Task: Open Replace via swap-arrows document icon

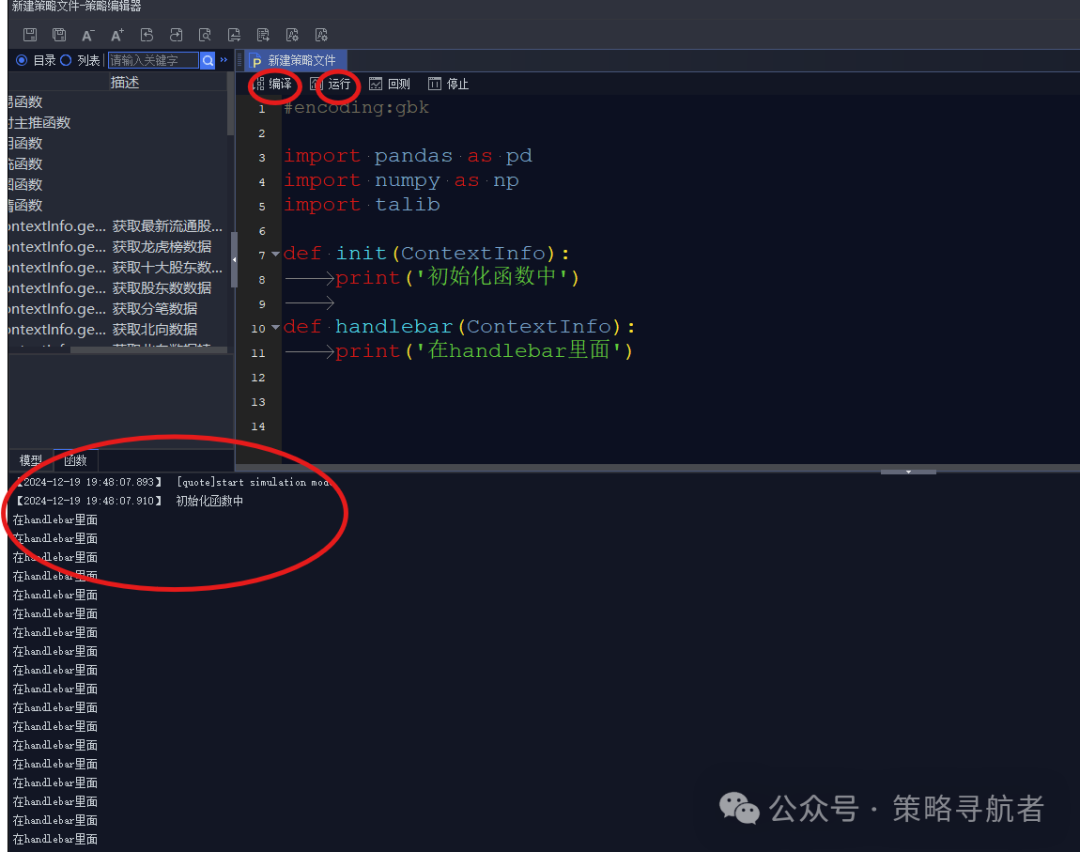Action: pos(233,34)
